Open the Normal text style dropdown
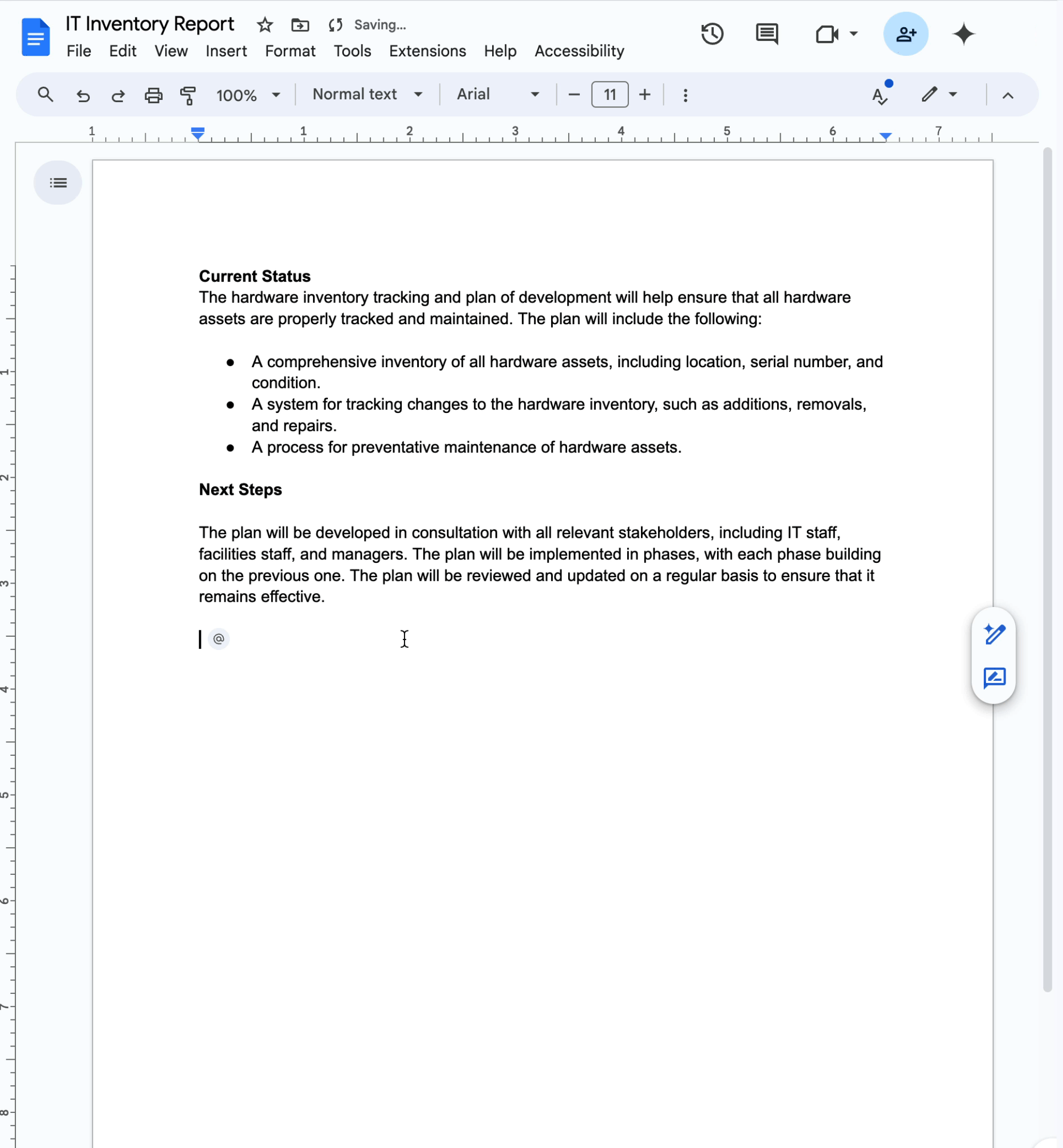 (368, 94)
